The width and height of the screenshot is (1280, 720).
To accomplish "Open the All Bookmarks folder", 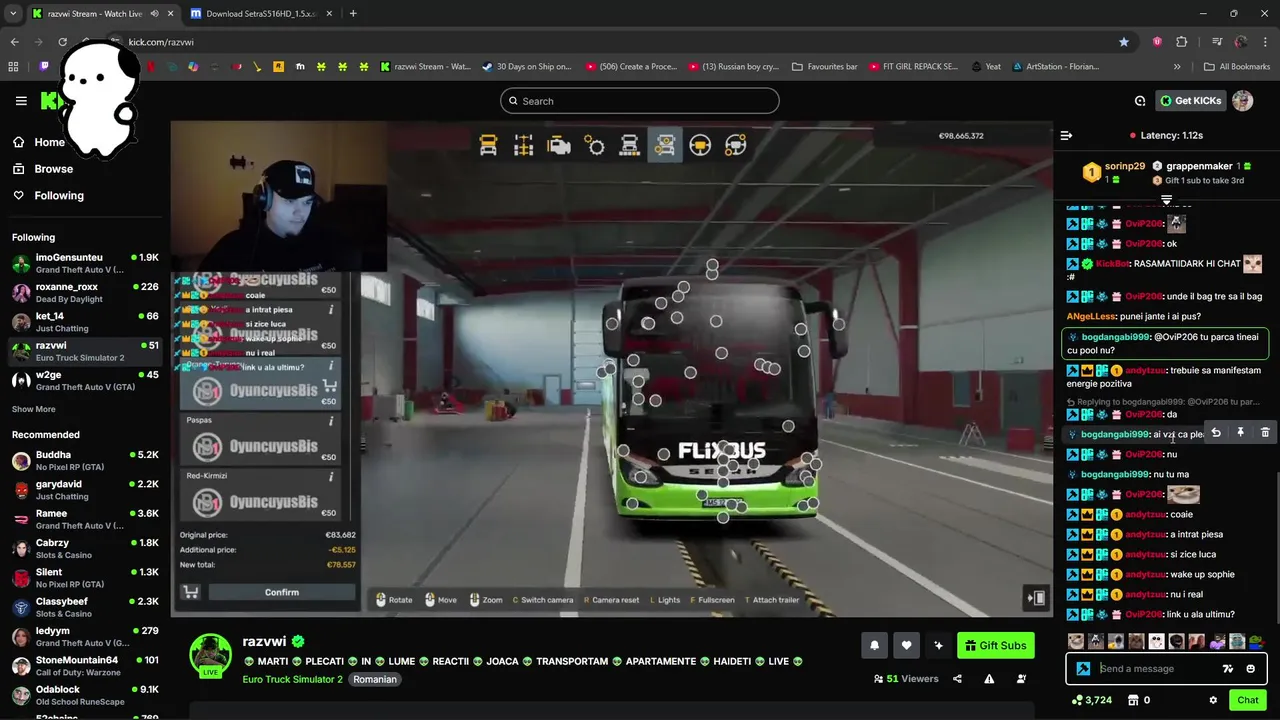I will pos(1237,67).
